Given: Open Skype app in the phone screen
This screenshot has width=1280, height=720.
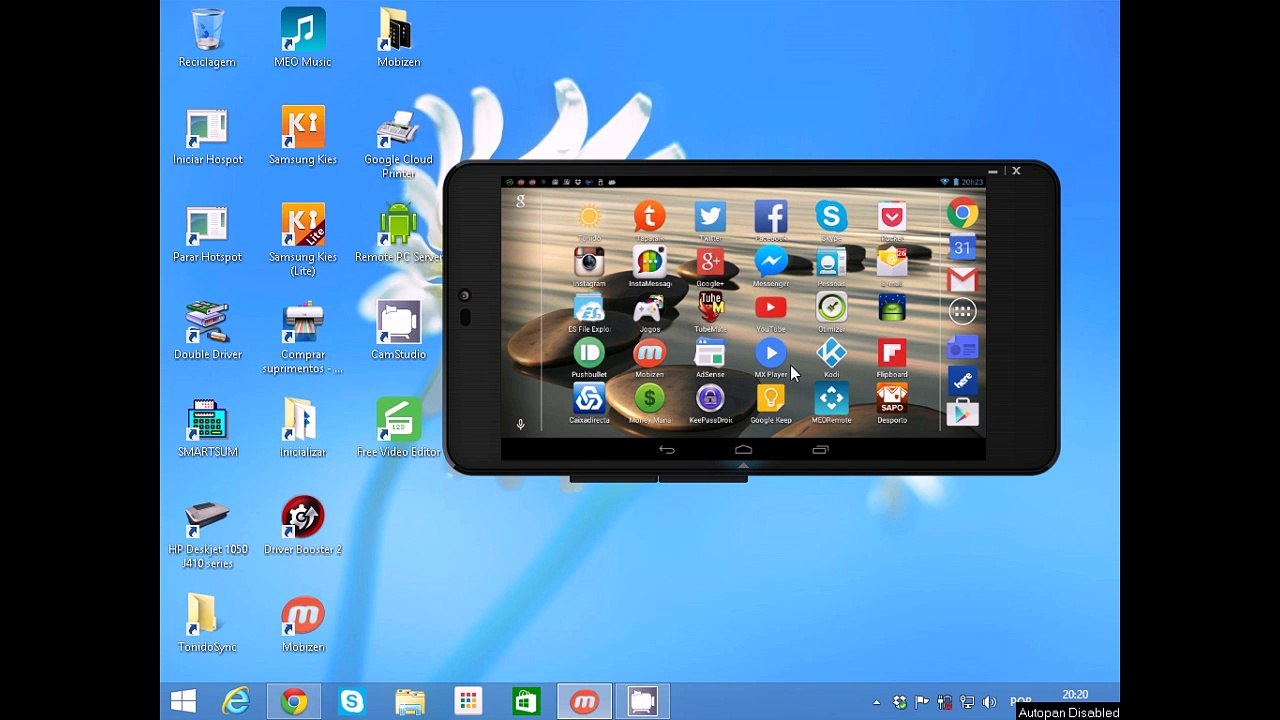Looking at the screenshot, I should pos(831,216).
